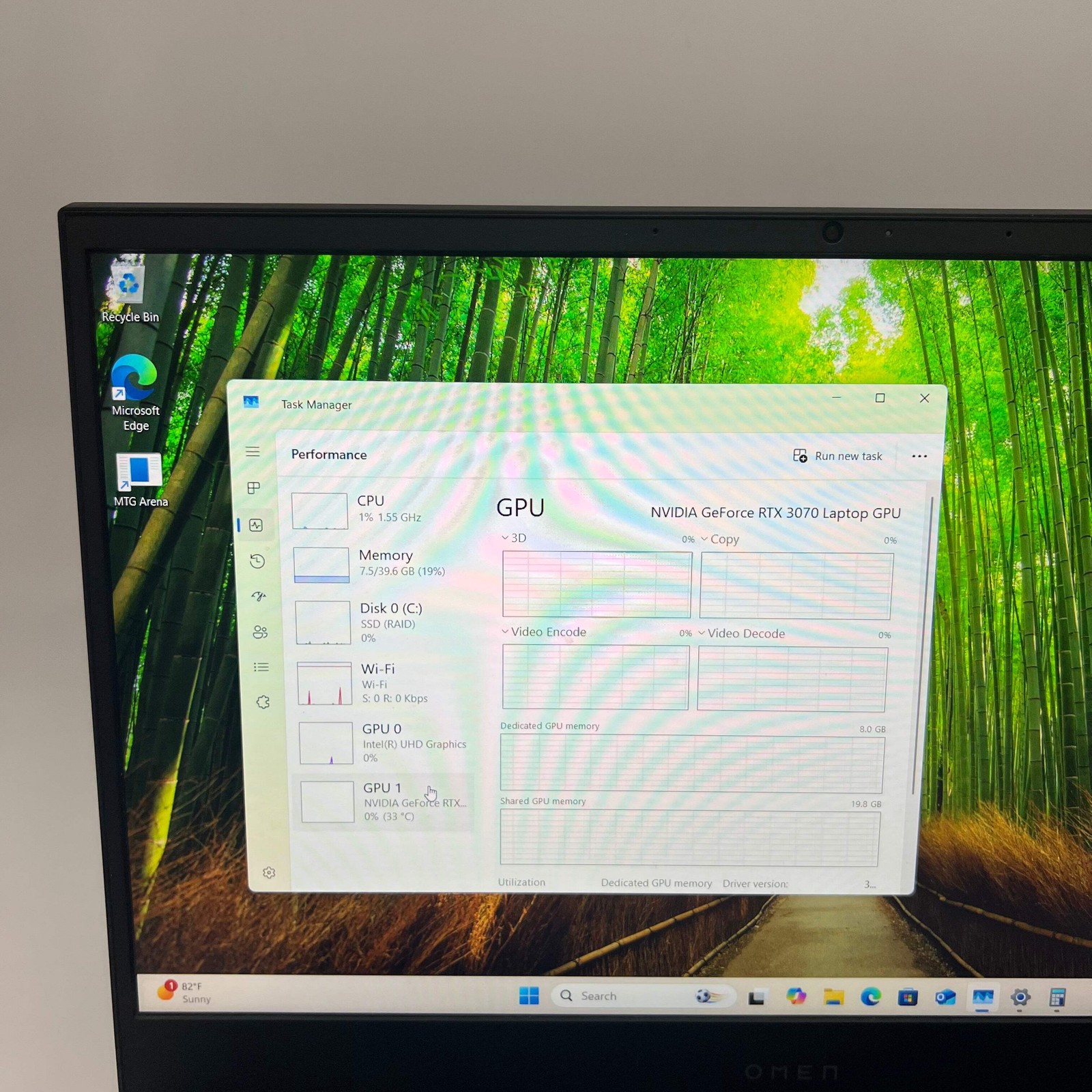This screenshot has height=1092, width=1092.
Task: Select the Wi-Fi performance entry
Action: coord(384,682)
